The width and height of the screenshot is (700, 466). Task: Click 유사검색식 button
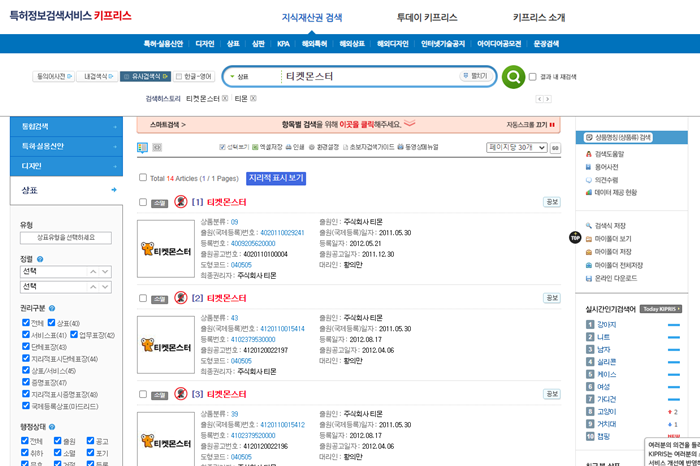(146, 77)
